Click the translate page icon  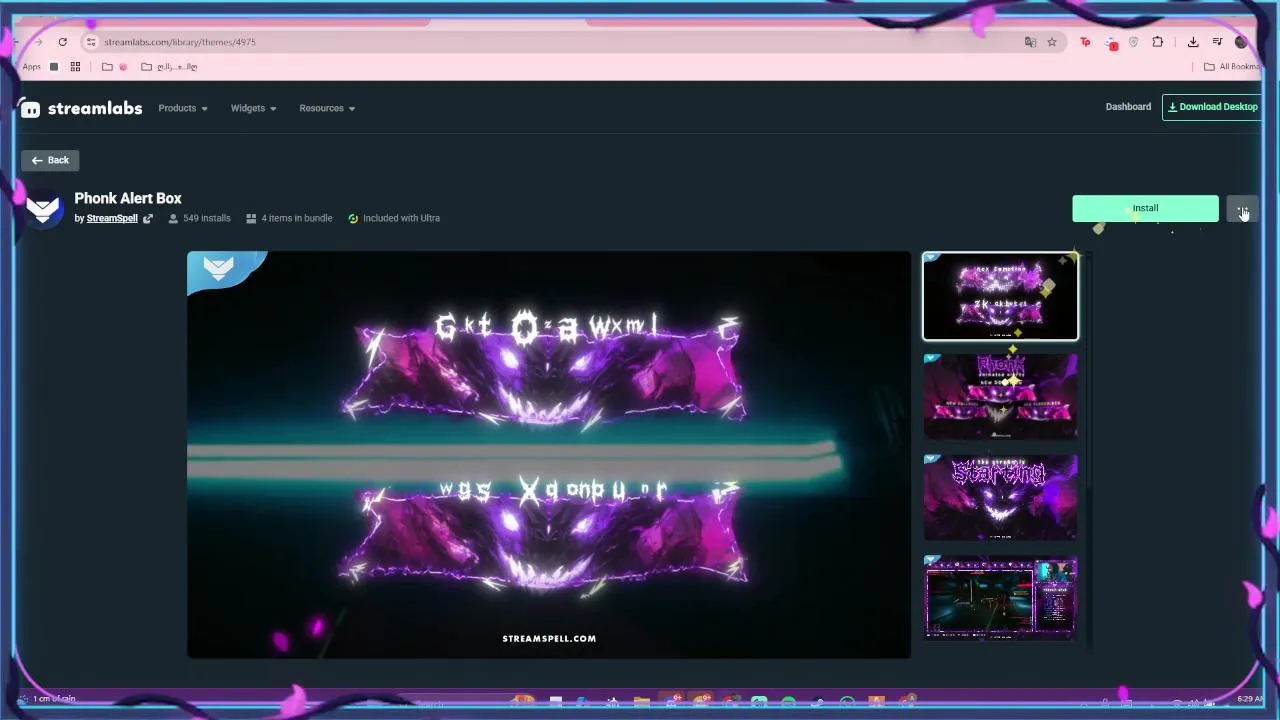tap(1030, 42)
